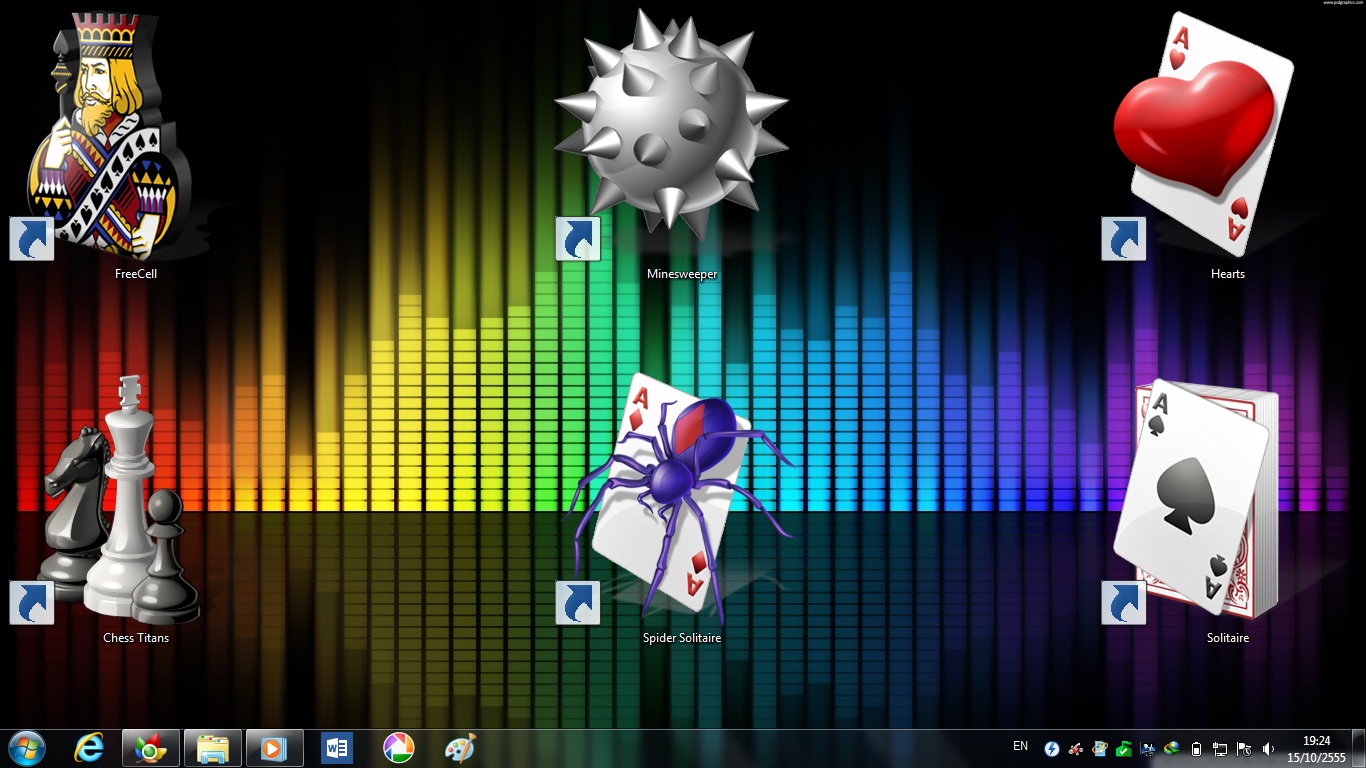The width and height of the screenshot is (1366, 768).
Task: Launch Internet Explorer from the taskbar
Action: 90,748
